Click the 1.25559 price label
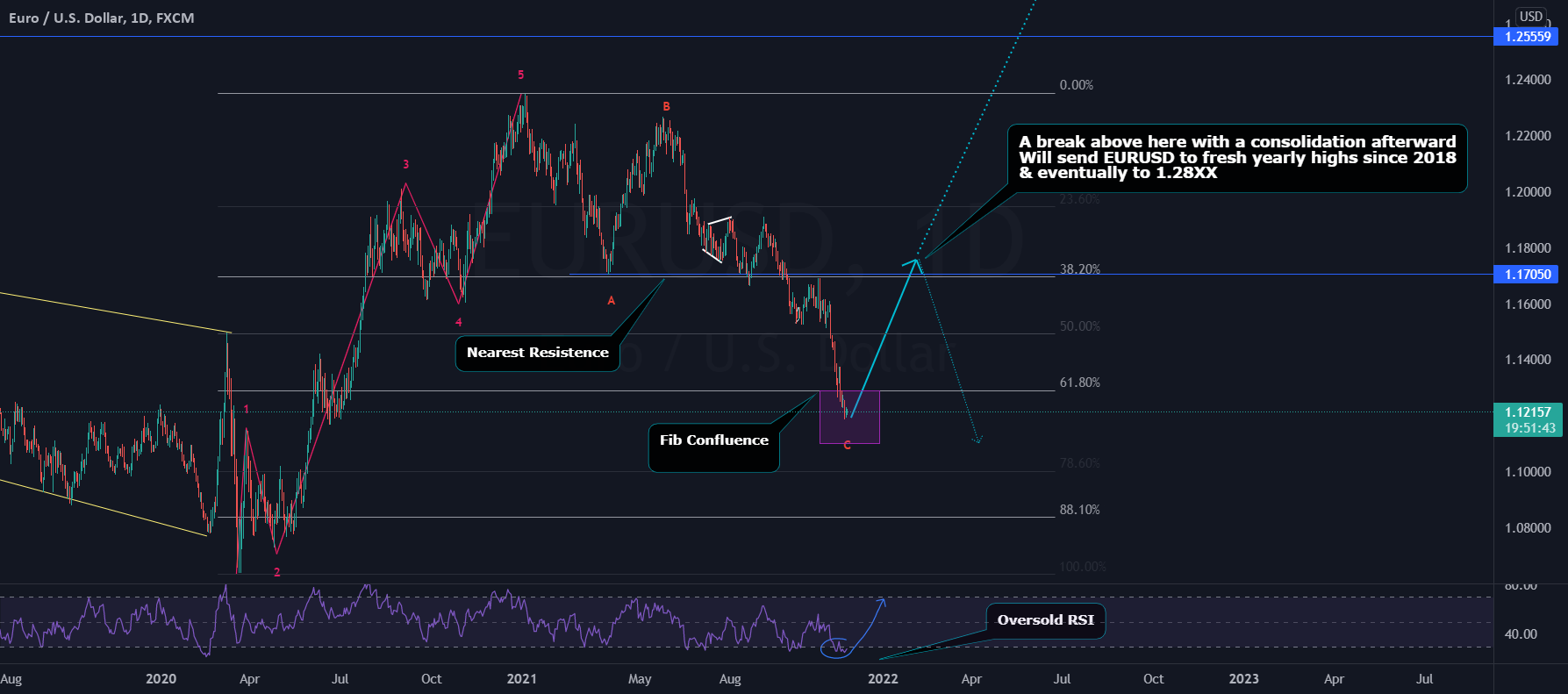The image size is (1568, 694). coord(1526,37)
